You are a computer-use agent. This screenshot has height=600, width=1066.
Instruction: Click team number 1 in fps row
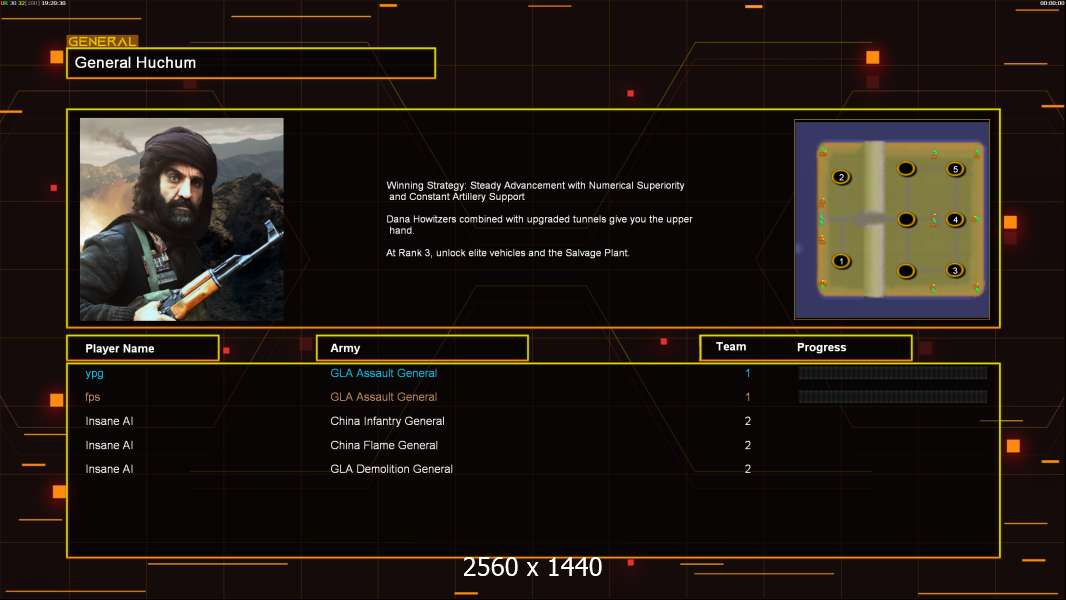748,397
